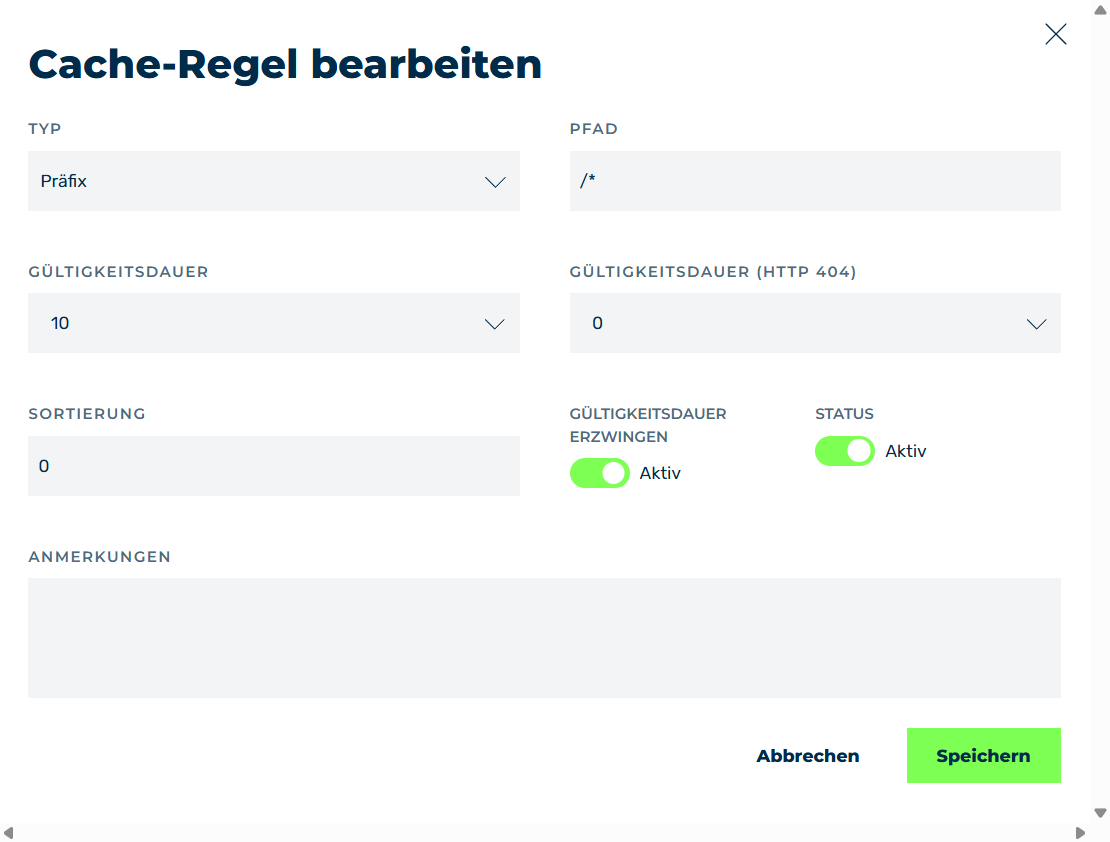Viewport: 1110px width, 842px height.
Task: Click the chevron icon in Typ field
Action: coord(495,182)
